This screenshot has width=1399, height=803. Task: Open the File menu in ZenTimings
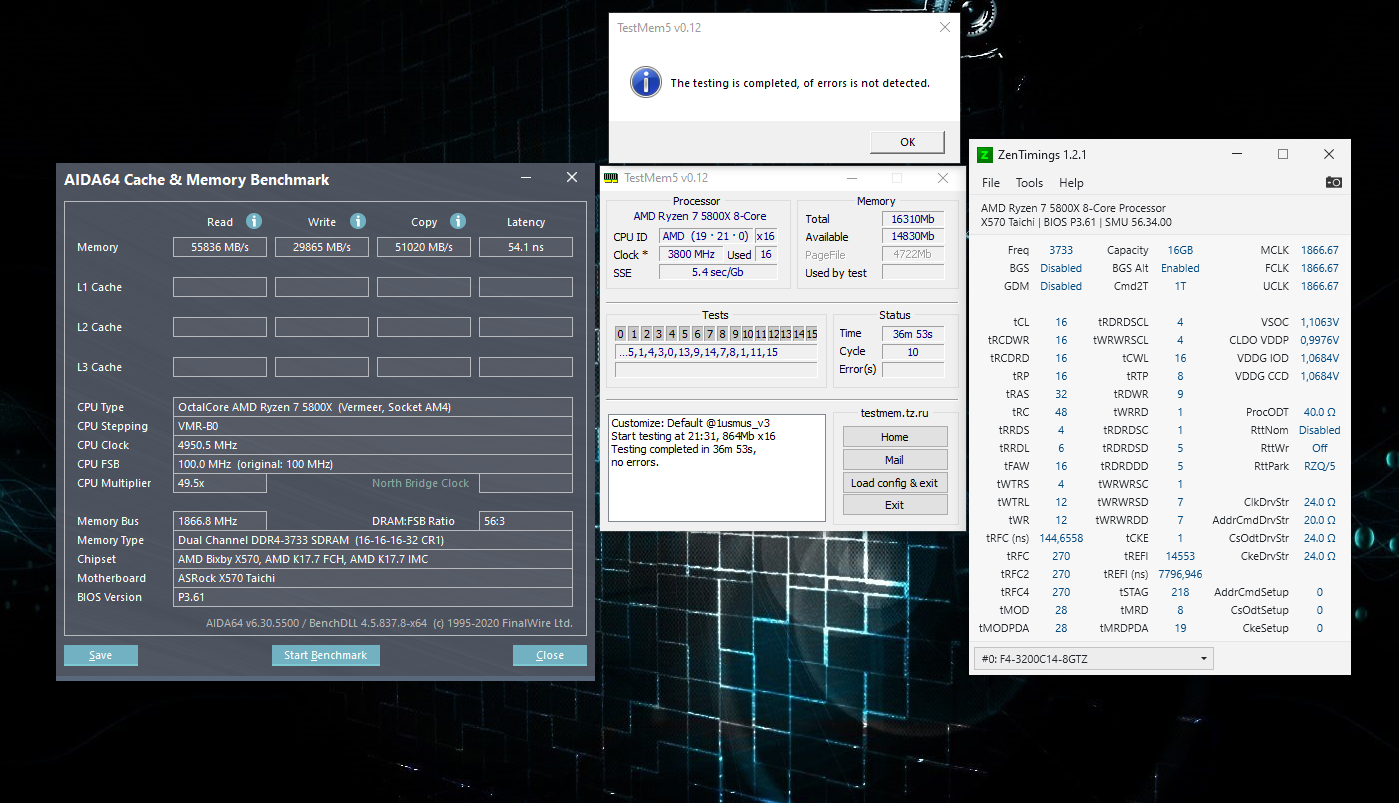(991, 183)
